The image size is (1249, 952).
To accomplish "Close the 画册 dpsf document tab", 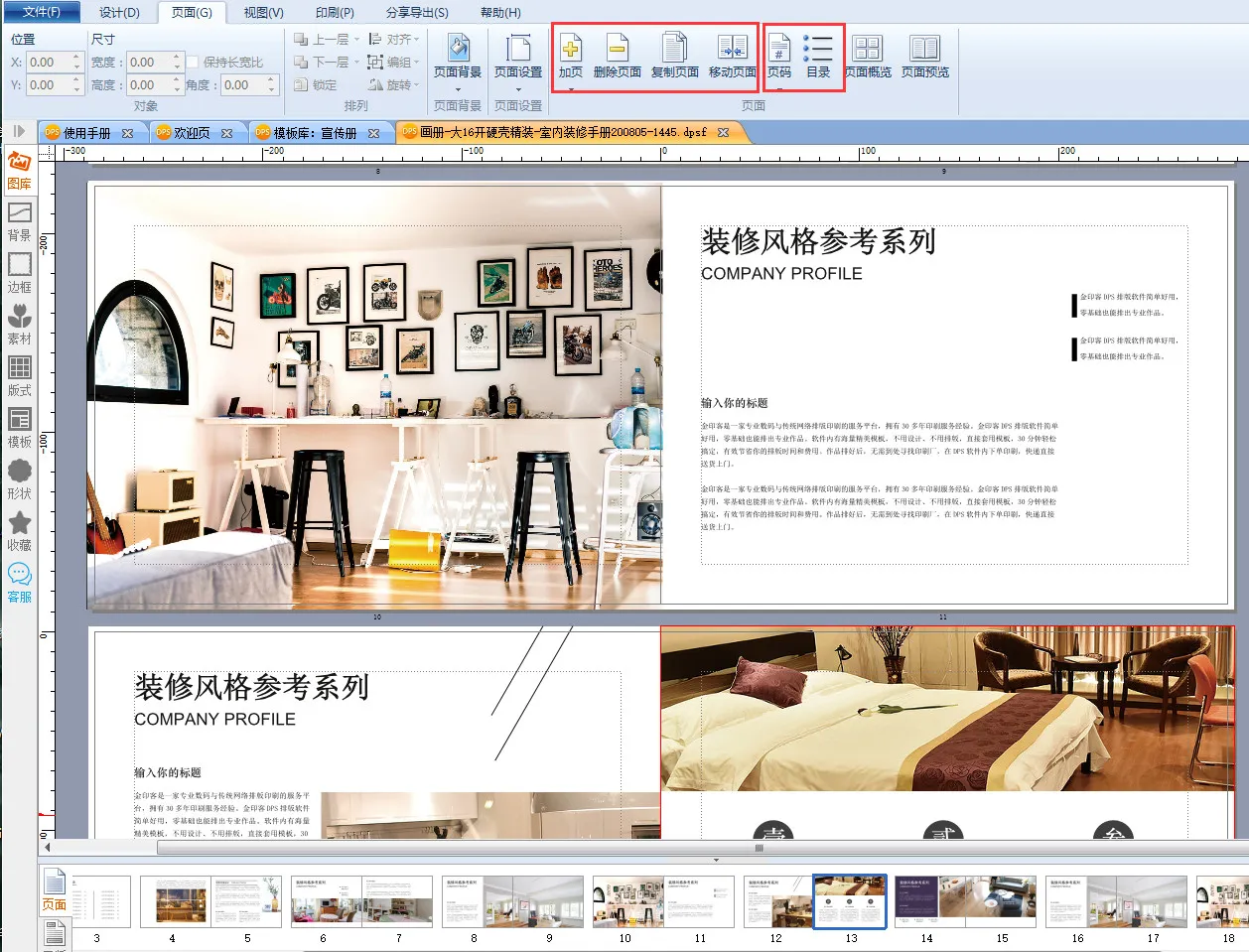I will (x=723, y=132).
